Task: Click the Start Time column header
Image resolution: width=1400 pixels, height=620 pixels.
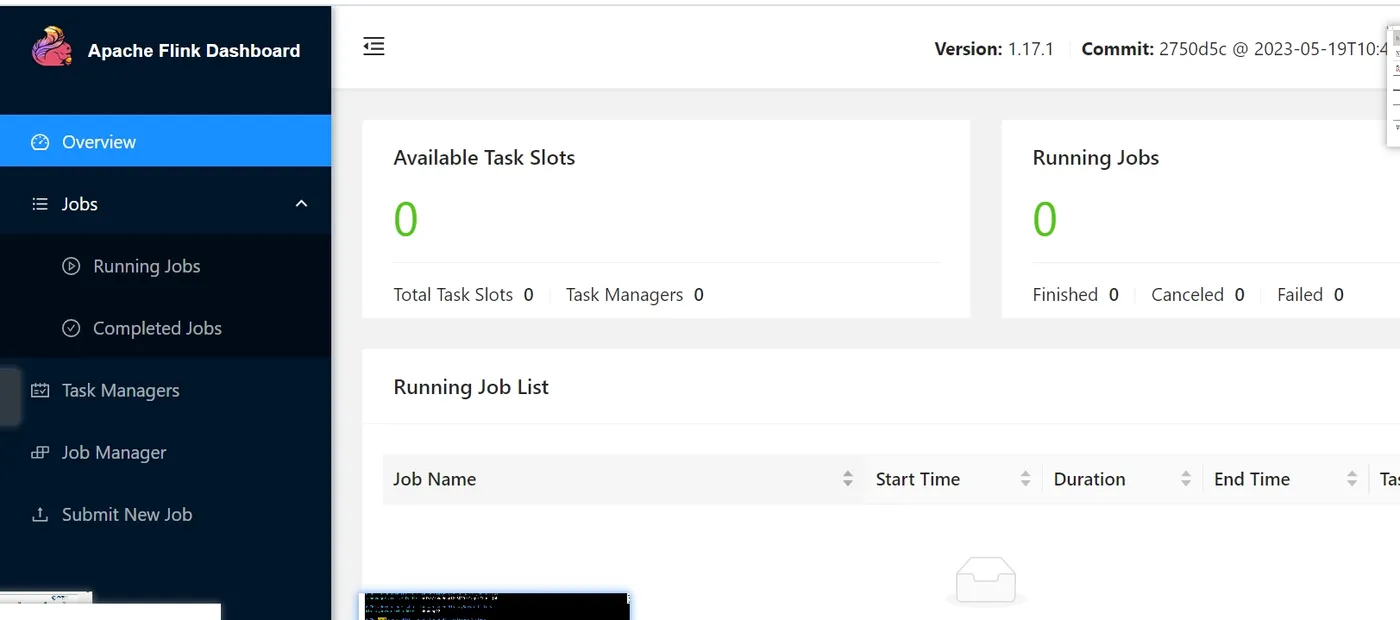Action: click(x=953, y=479)
